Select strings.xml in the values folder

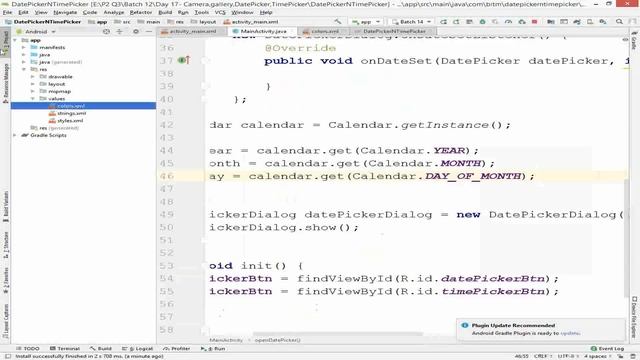click(71, 113)
